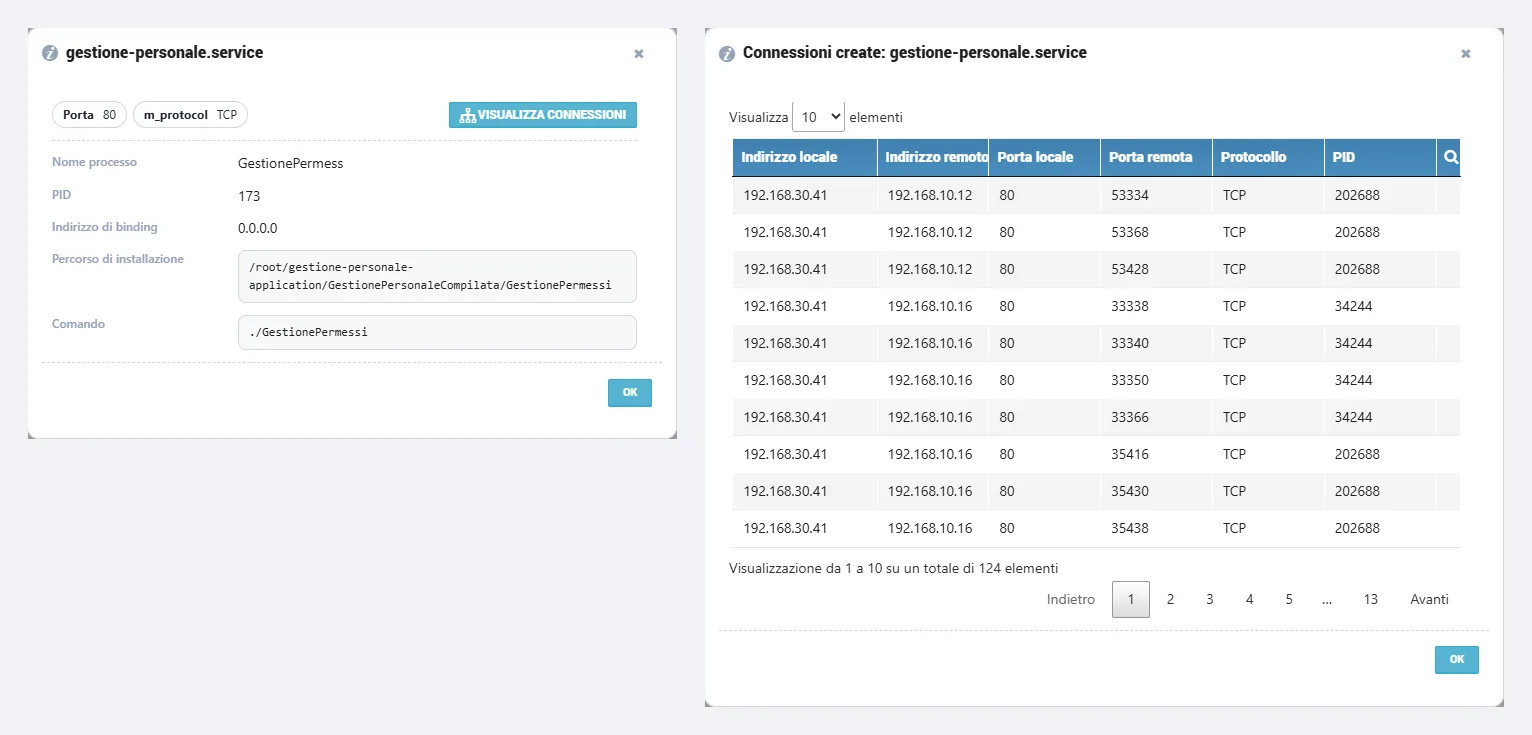1532x735 pixels.
Task: Select current page 1 in pagination
Action: (x=1131, y=600)
